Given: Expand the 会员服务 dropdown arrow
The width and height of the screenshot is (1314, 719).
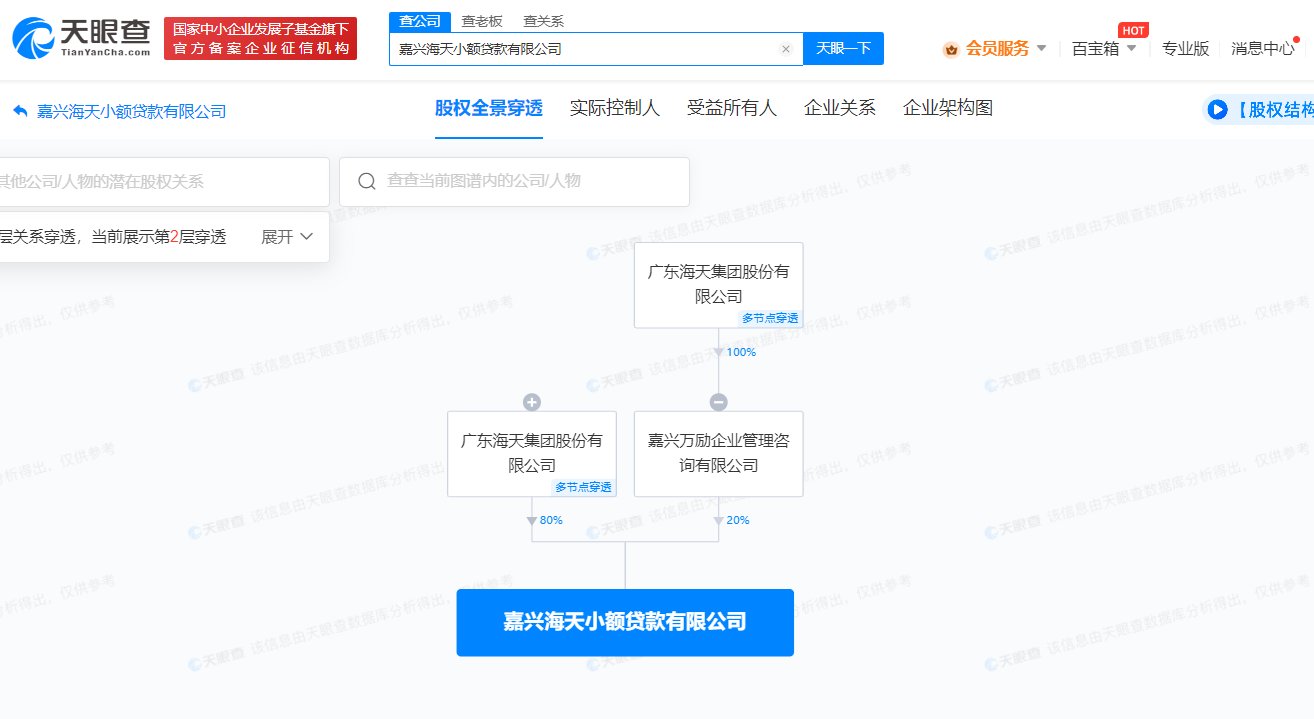Looking at the screenshot, I should click(x=1041, y=48).
